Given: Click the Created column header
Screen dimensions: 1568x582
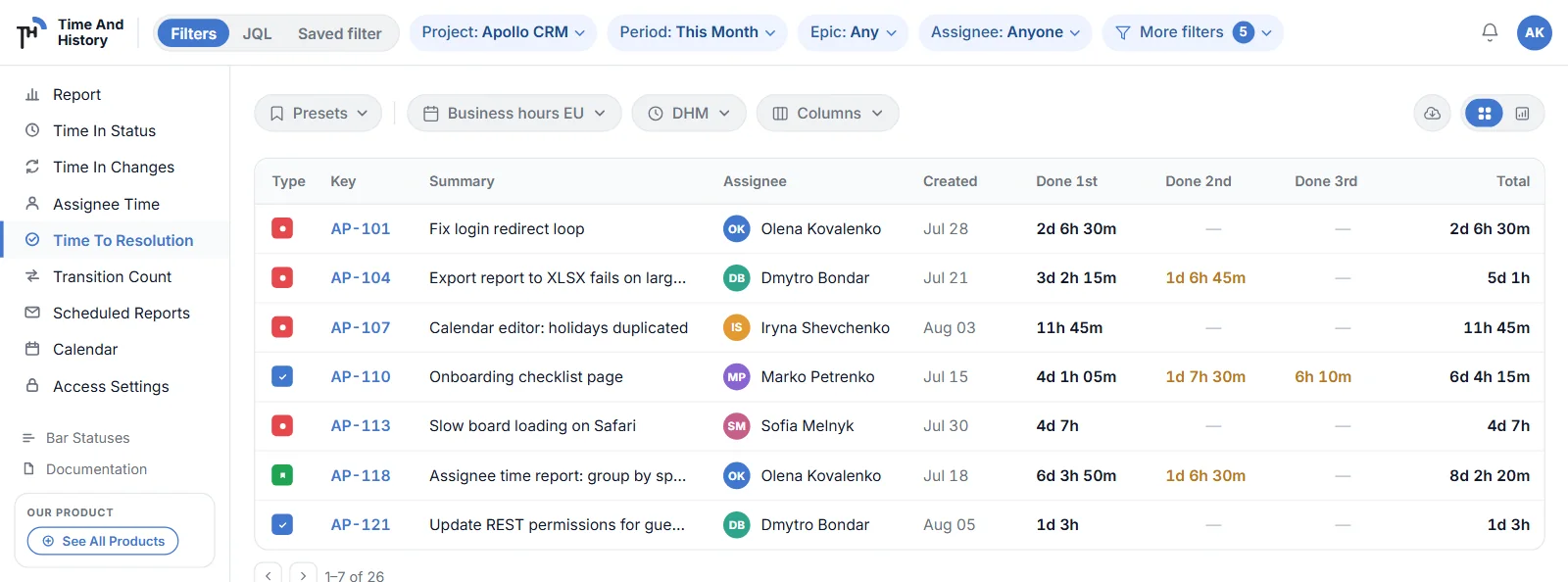Looking at the screenshot, I should (950, 181).
